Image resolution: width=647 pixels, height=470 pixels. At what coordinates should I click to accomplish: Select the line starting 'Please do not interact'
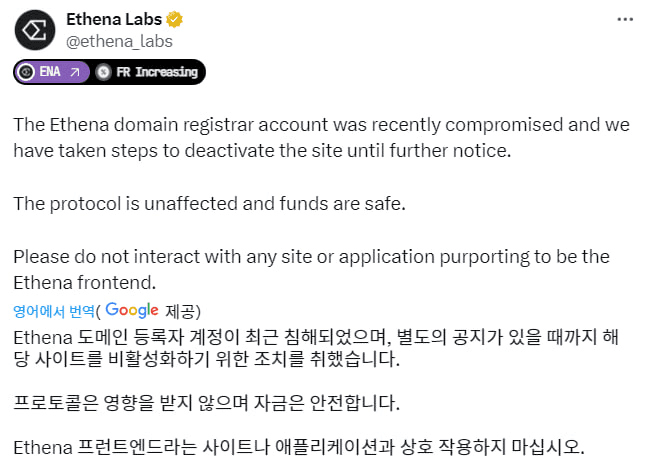click(312, 257)
